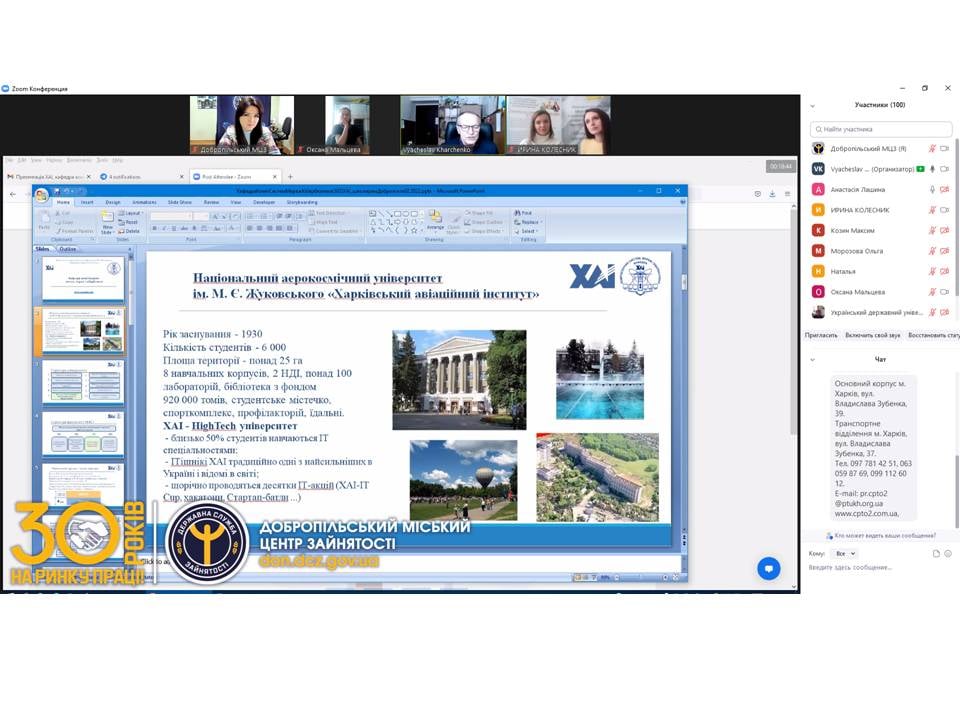The image size is (960, 720).
Task: Open a new browser tab with plus
Action: coord(290,177)
